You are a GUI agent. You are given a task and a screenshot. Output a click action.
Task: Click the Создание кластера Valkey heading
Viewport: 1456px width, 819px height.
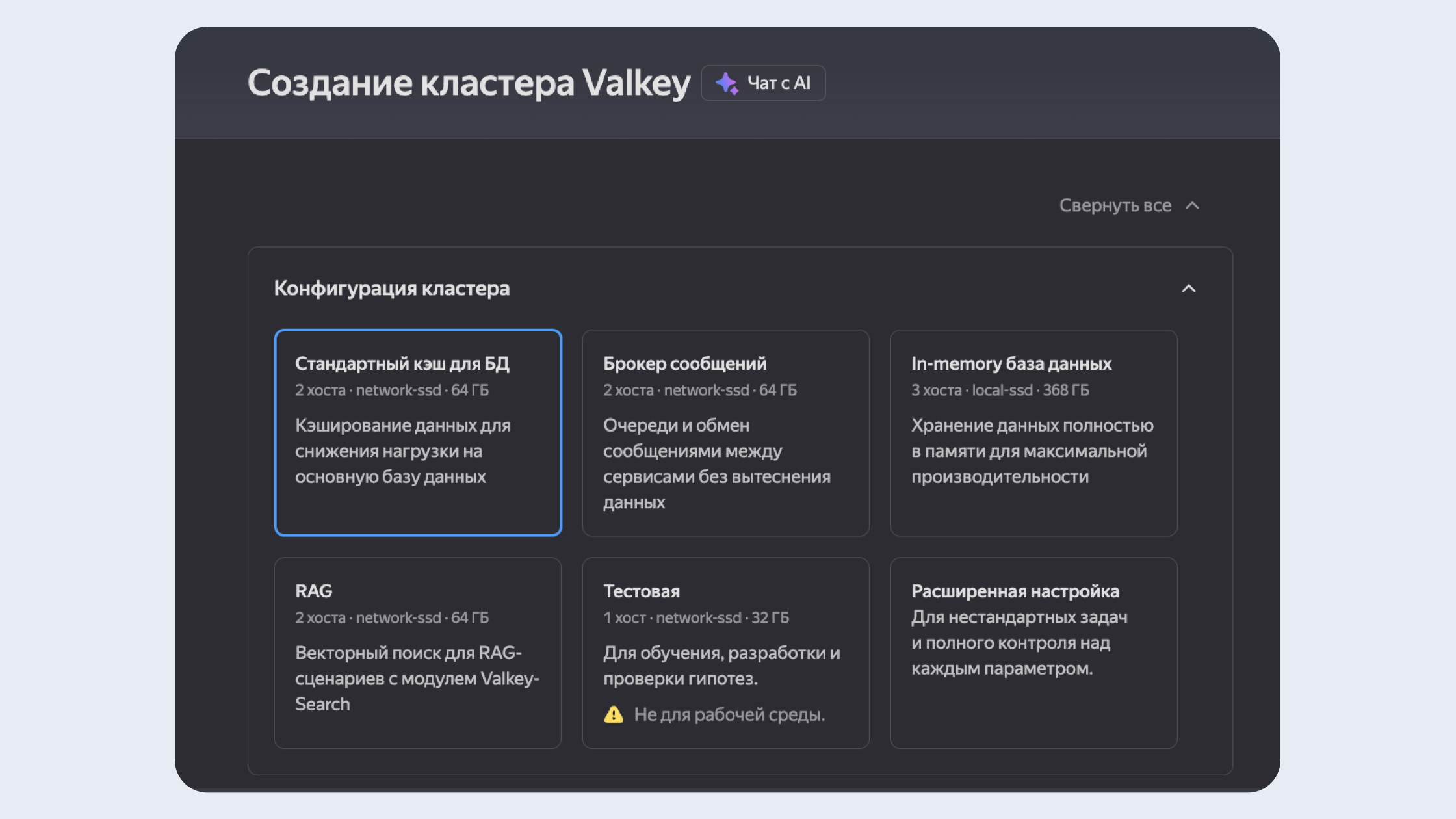469,83
